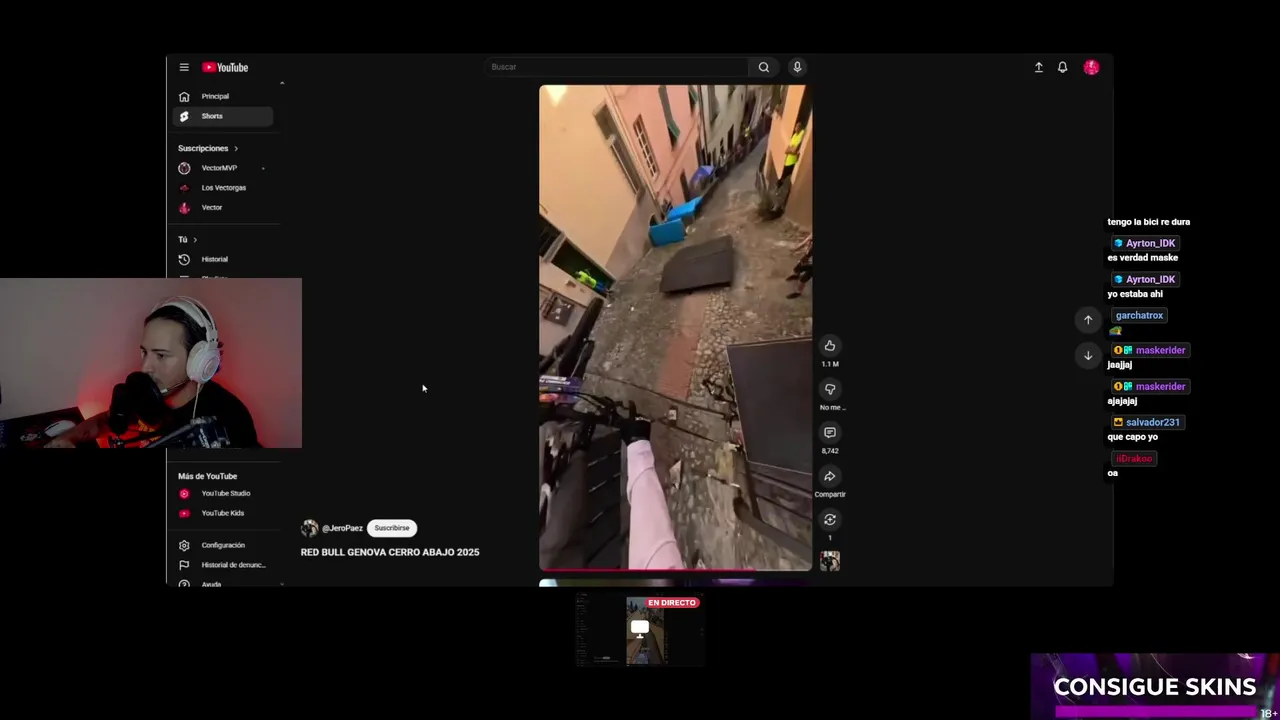Open the EN DIRECTO live thumbnail
Screen dimensions: 1280x720
(x=640, y=630)
